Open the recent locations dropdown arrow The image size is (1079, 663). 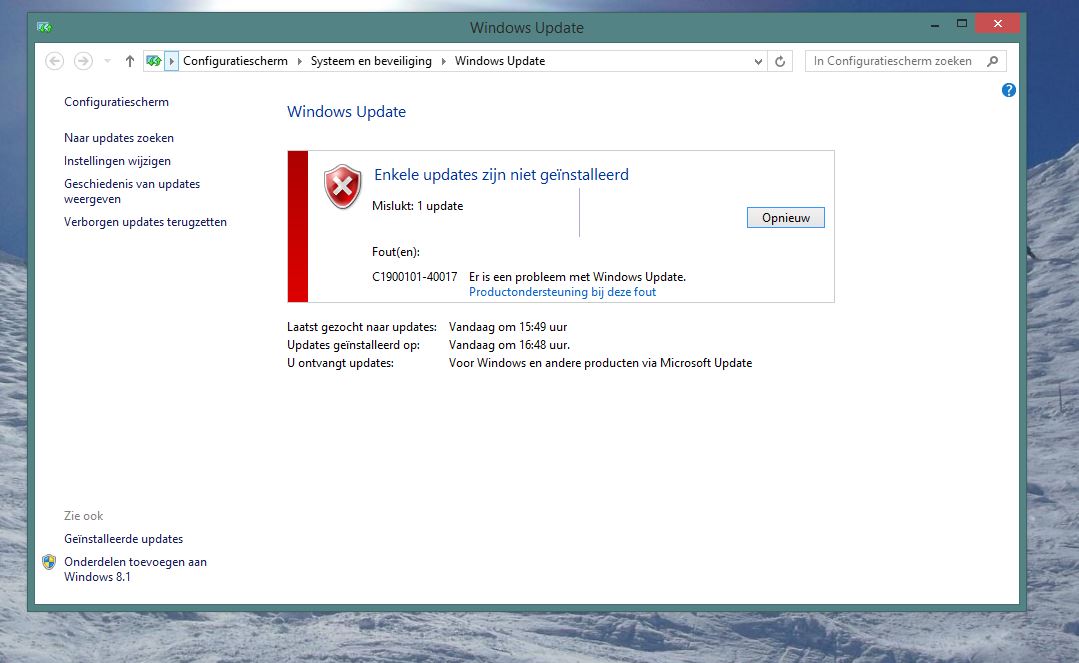[x=107, y=61]
